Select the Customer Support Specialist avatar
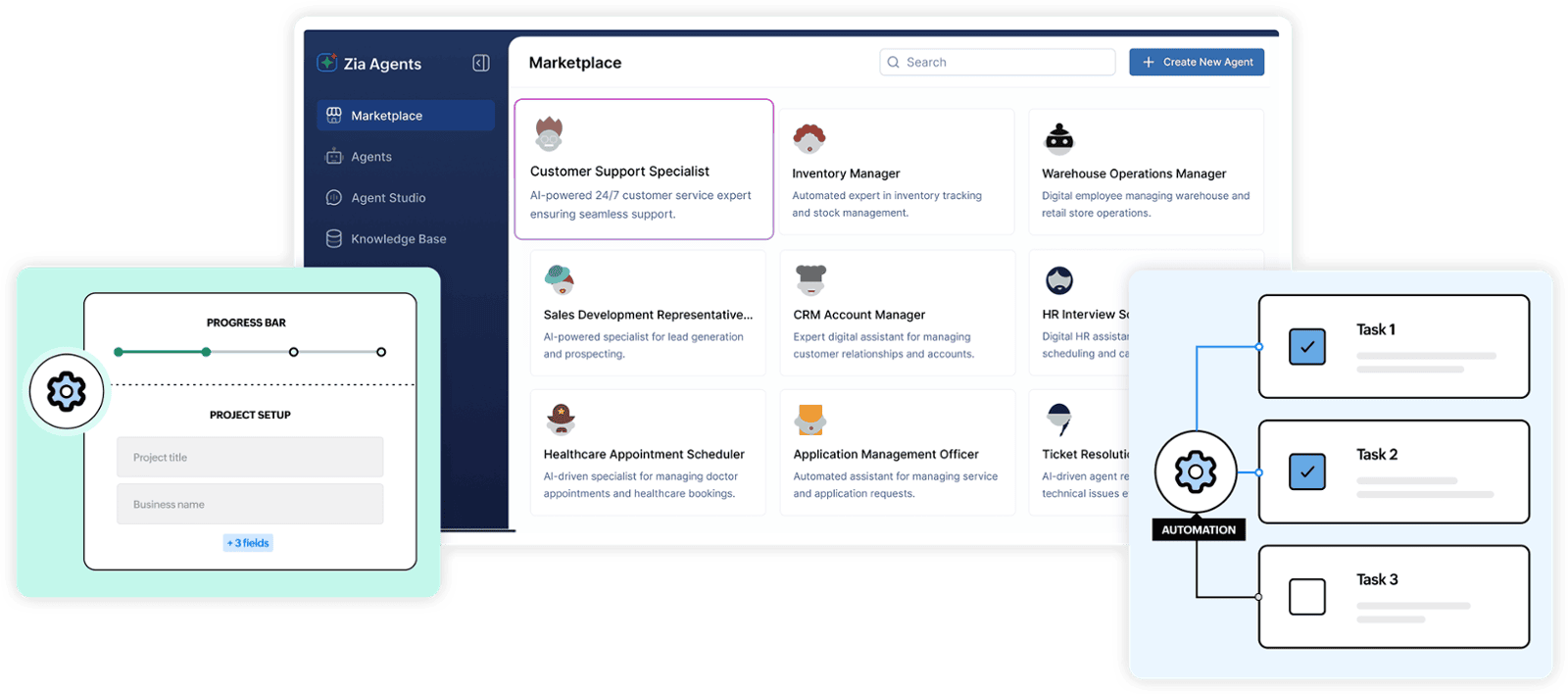The image size is (1568, 694). click(549, 133)
